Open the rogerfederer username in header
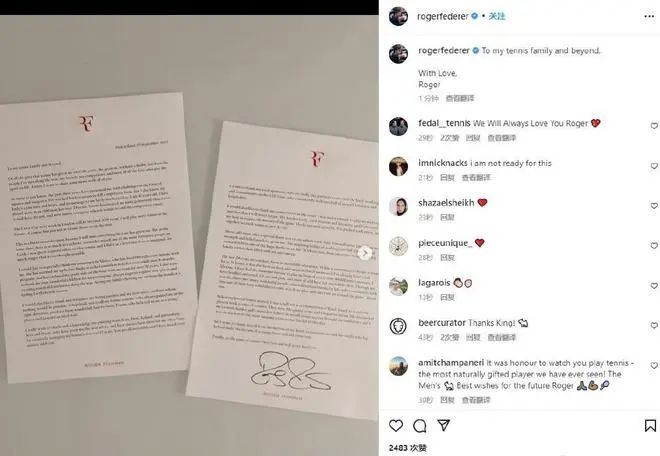 click(x=442, y=16)
